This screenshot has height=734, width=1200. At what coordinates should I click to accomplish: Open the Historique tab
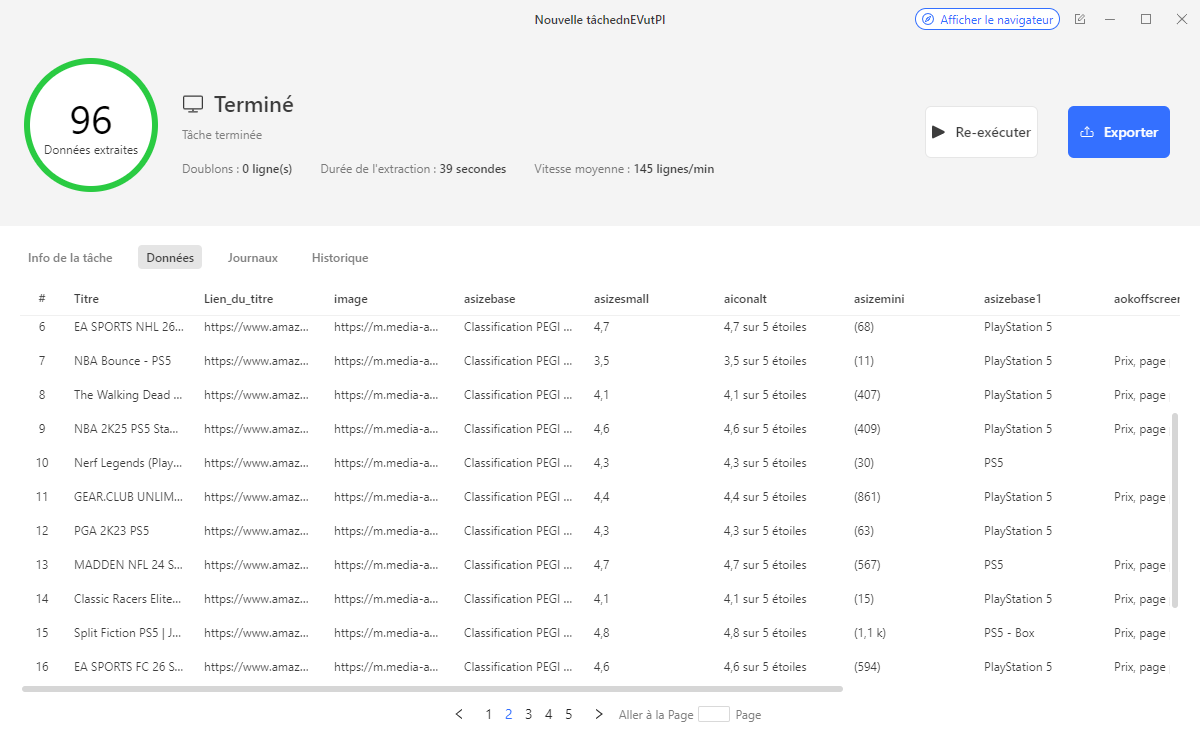[340, 258]
